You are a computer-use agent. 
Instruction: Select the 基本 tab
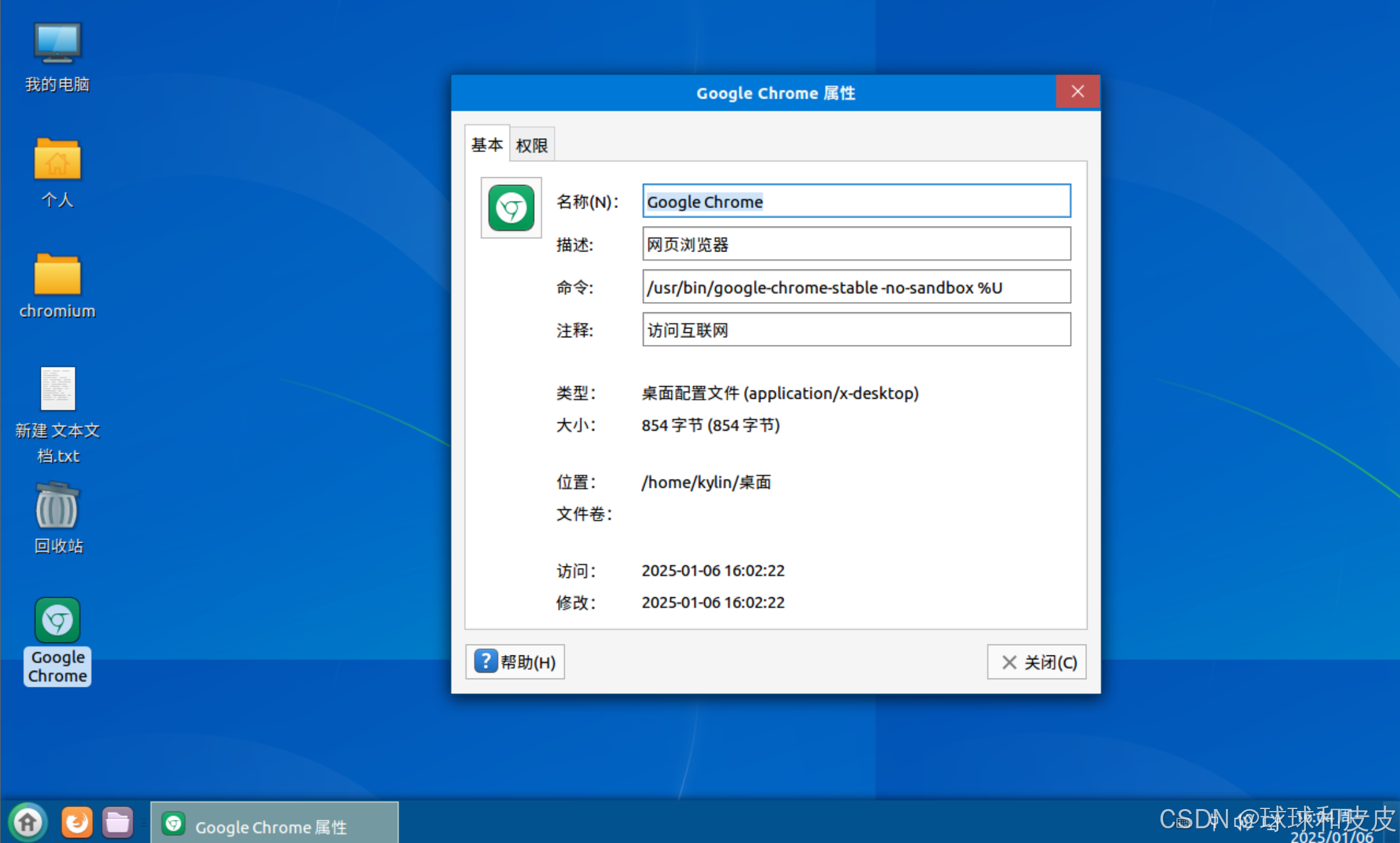(487, 145)
